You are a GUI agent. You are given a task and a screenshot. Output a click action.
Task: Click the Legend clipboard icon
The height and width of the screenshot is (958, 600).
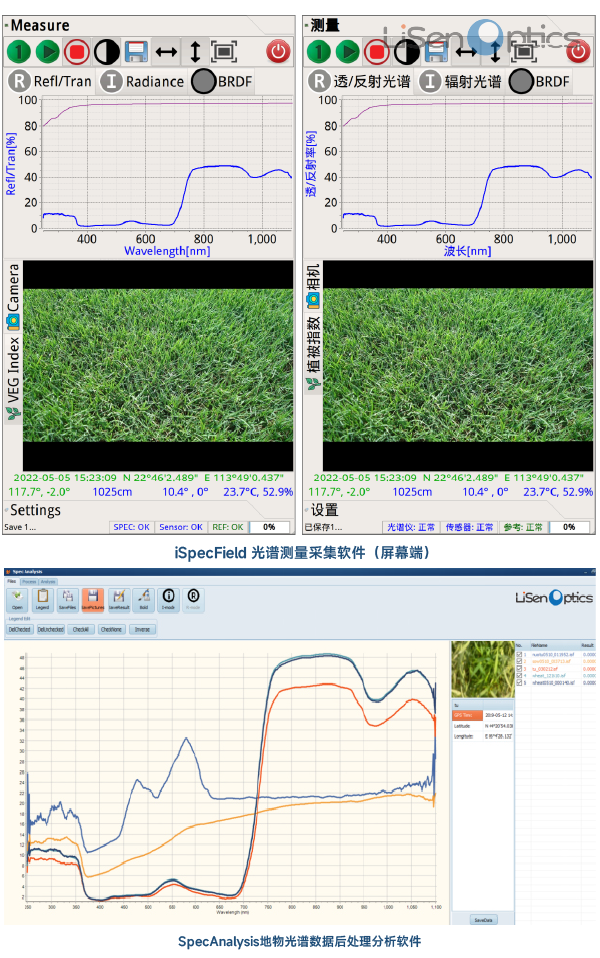pyautogui.click(x=43, y=599)
